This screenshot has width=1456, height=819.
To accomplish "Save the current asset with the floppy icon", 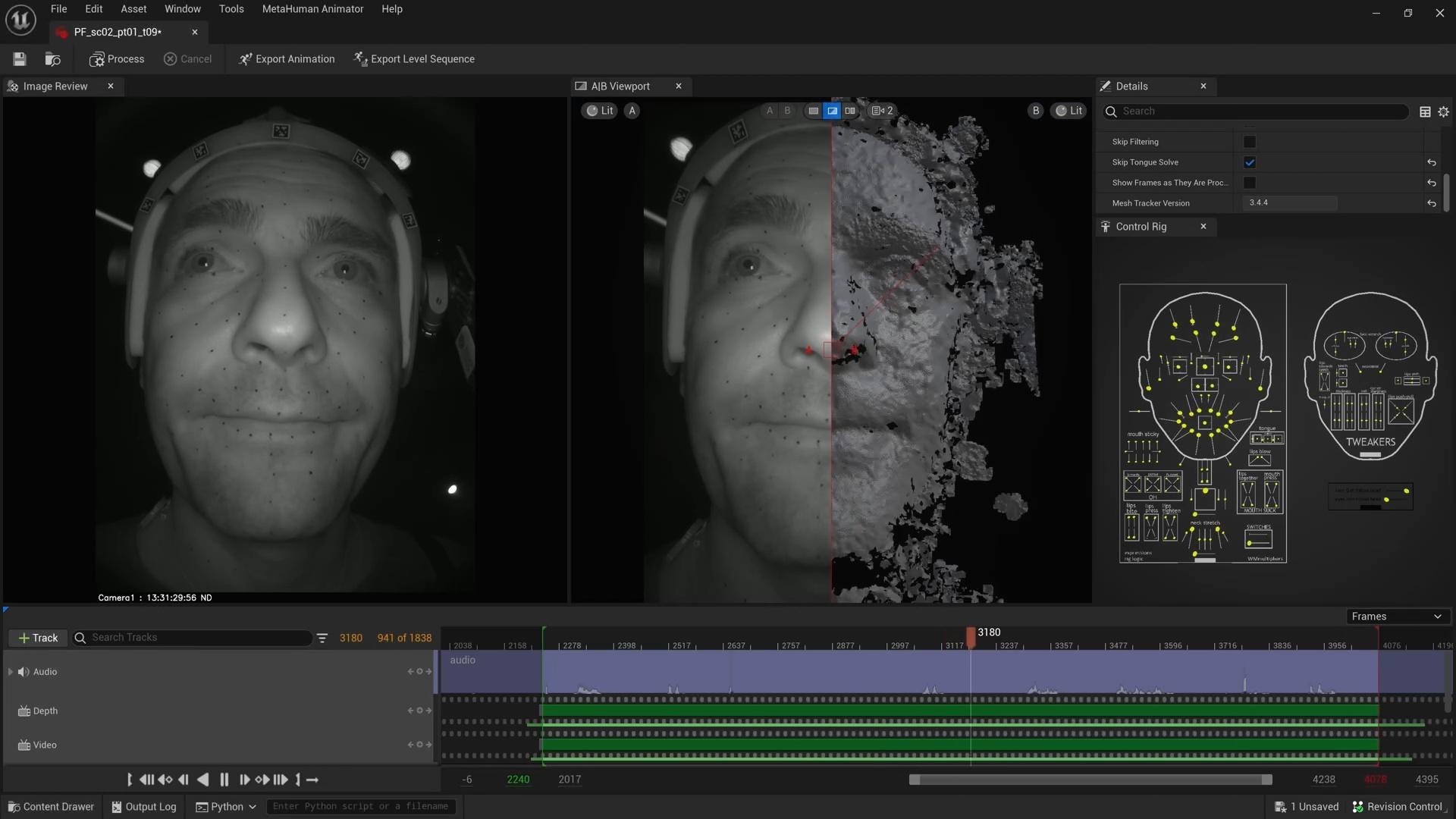I will [x=20, y=59].
